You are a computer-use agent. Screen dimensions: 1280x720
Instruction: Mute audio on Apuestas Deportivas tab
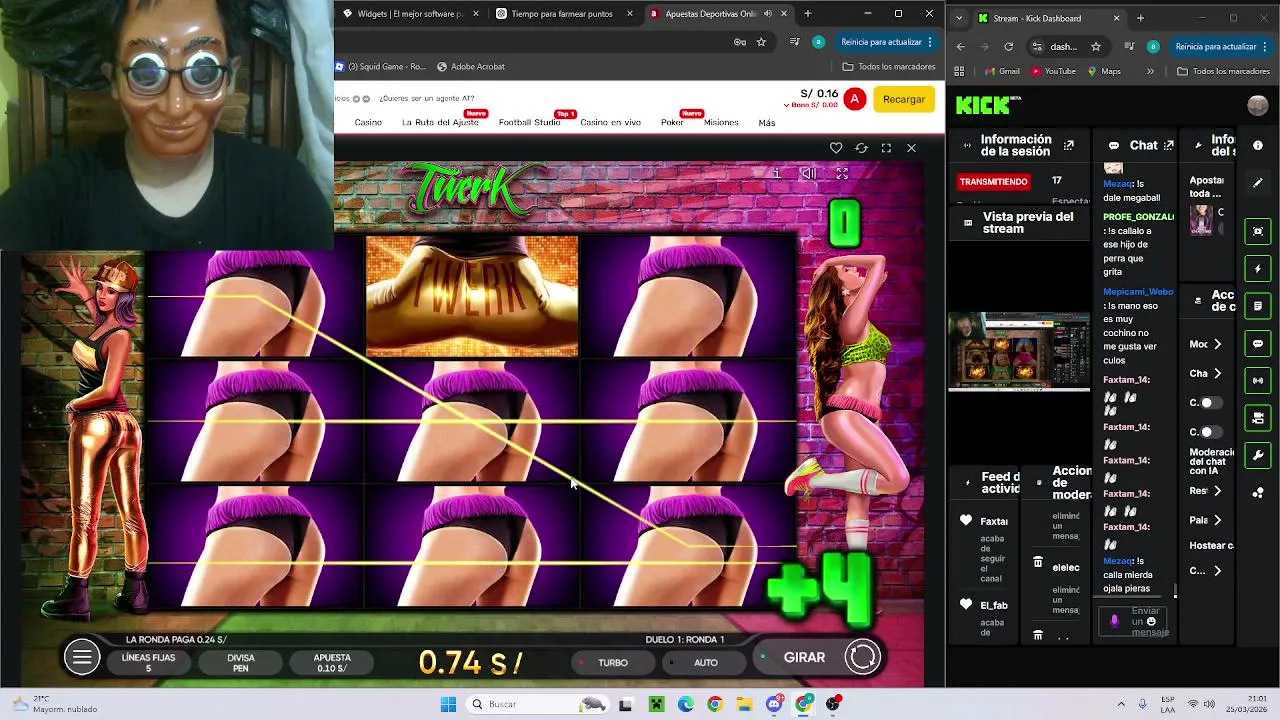pos(768,14)
